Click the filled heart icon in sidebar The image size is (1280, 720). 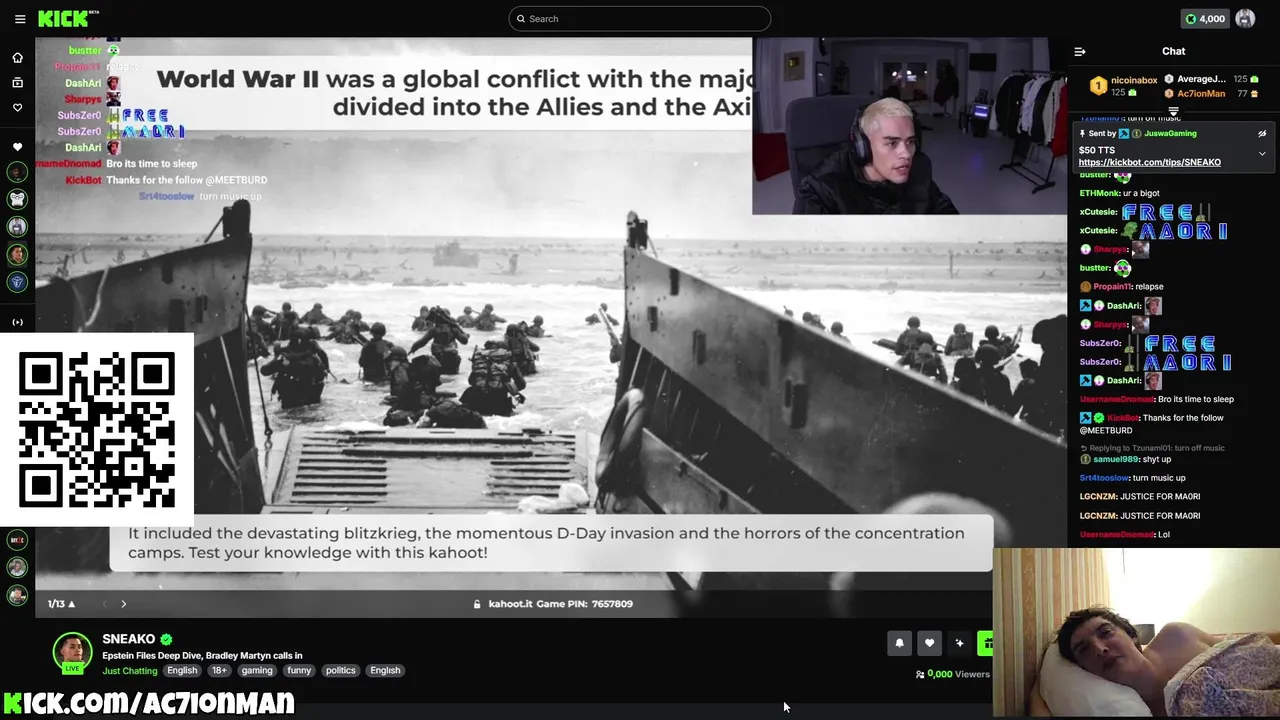(17, 147)
